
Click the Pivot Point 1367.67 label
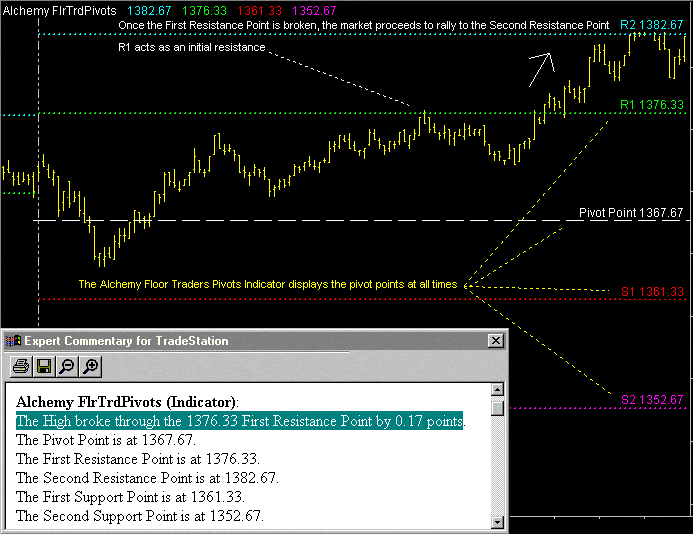(631, 213)
